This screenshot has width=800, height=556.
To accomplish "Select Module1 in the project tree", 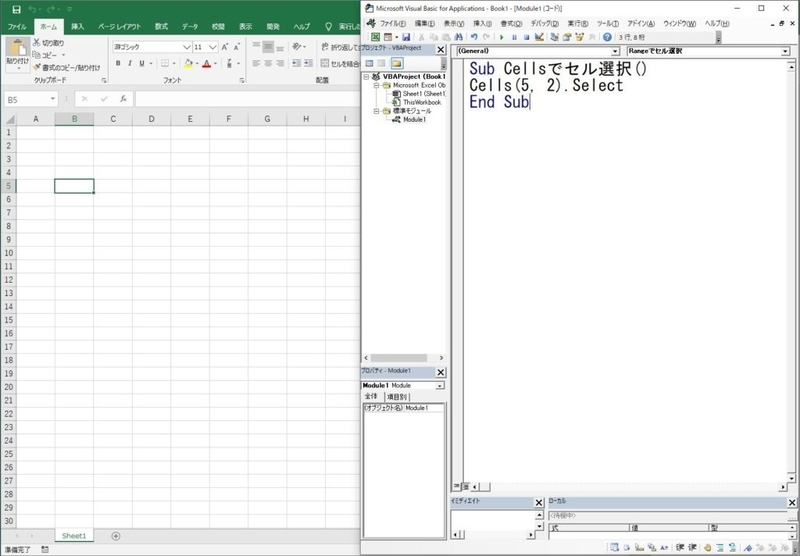I will coord(414,119).
